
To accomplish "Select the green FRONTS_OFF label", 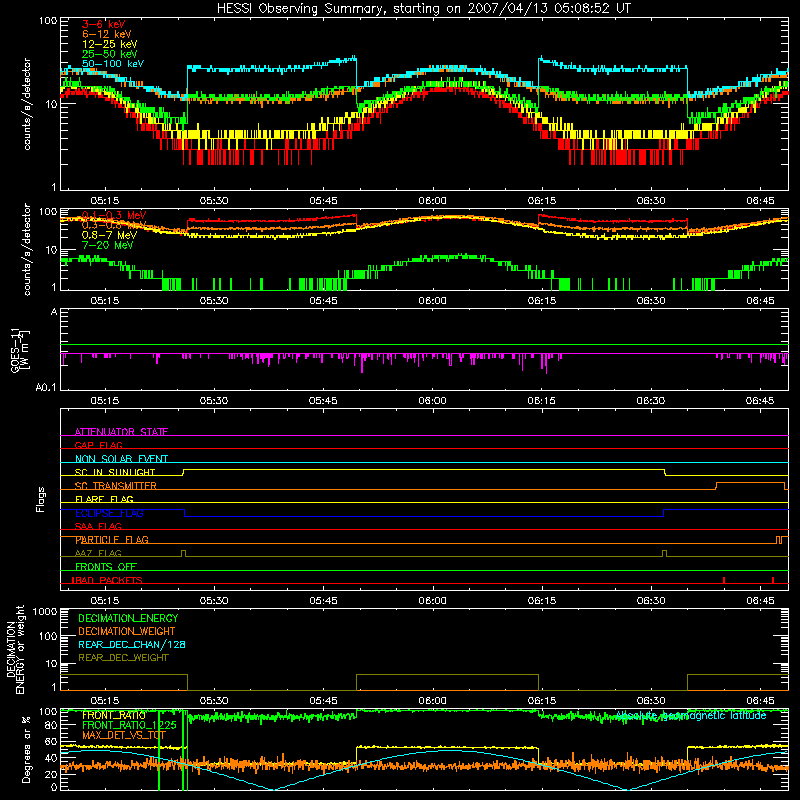I will tap(106, 567).
